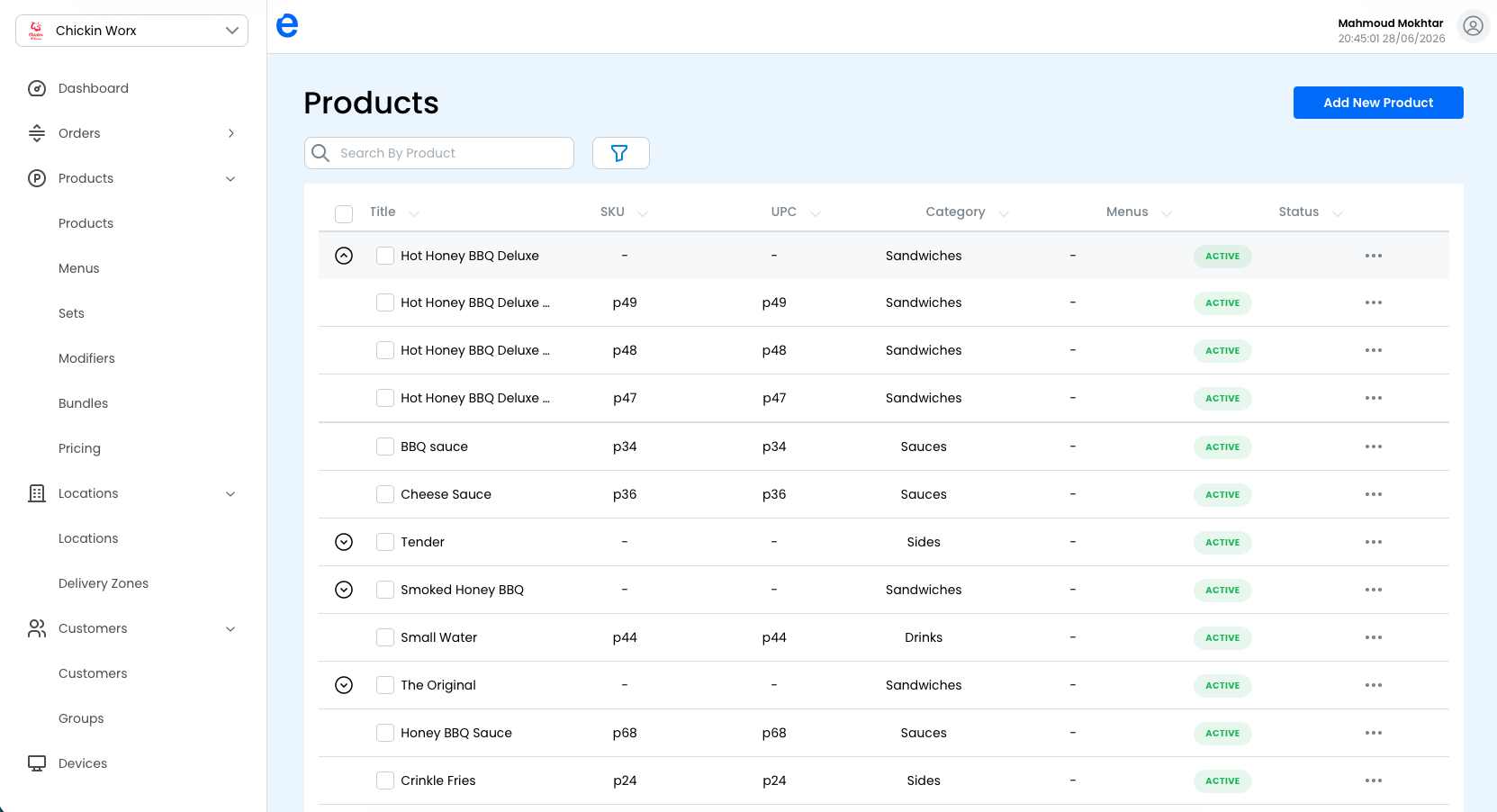Open the Dashboard gauge icon

coord(37,88)
